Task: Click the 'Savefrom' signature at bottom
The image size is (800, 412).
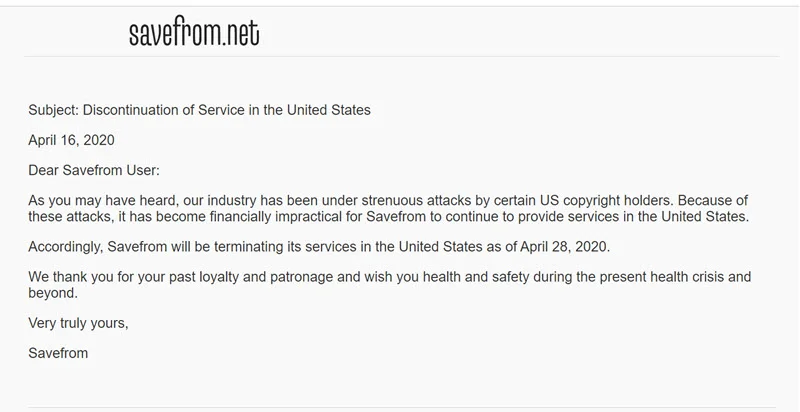Action: [58, 353]
